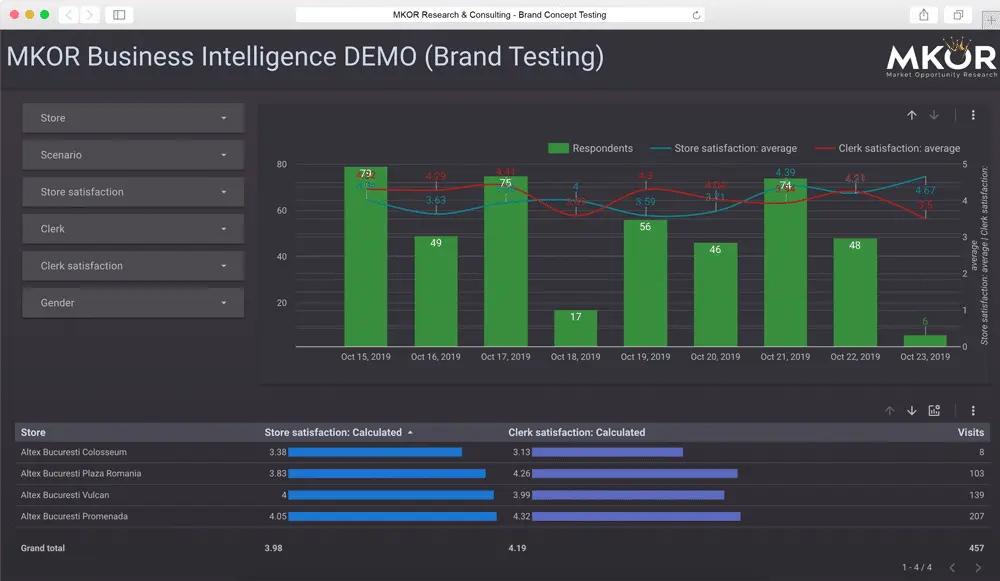Sort by Visits column header
Screen dimensions: 1000x581
click(971, 432)
